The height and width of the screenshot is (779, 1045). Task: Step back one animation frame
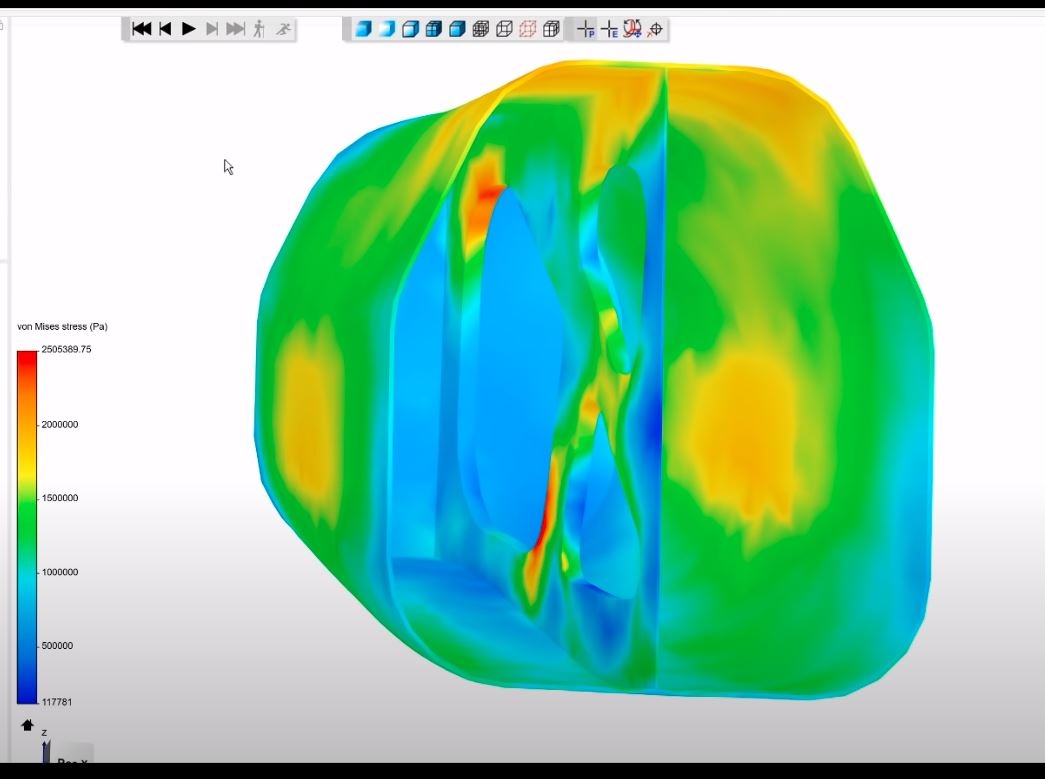pyautogui.click(x=165, y=29)
